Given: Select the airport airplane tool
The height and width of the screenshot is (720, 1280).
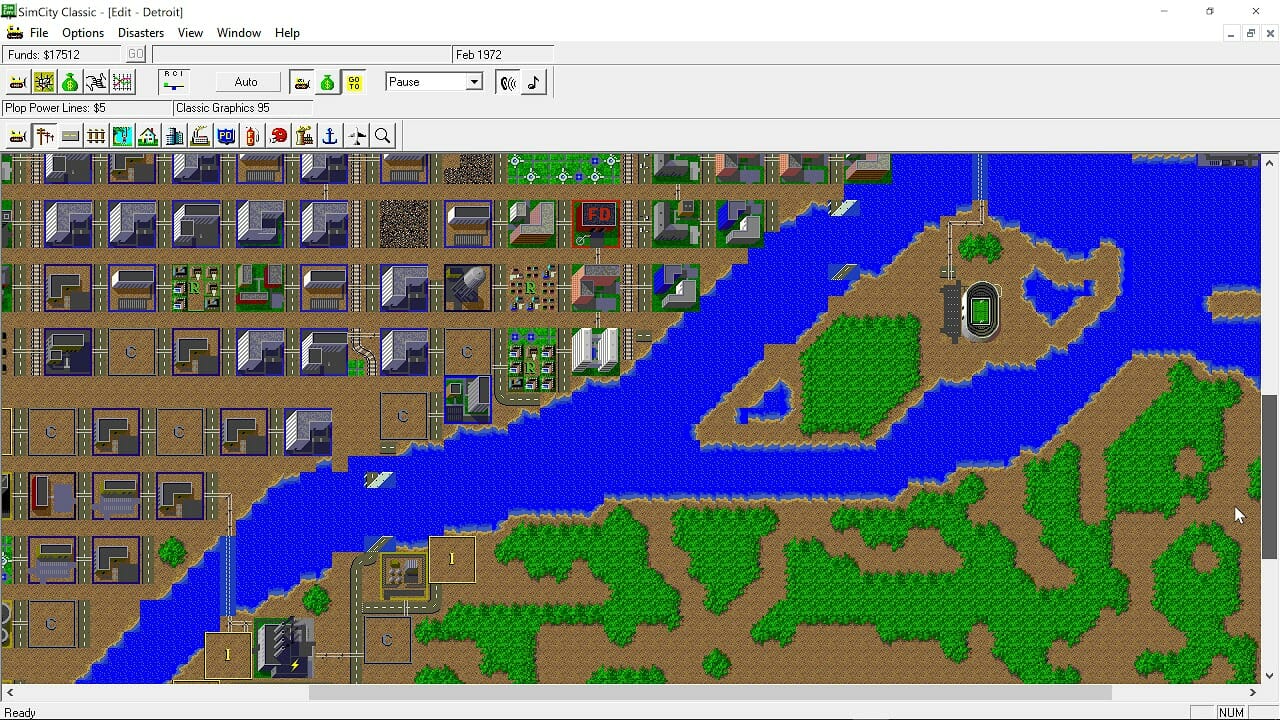Looking at the screenshot, I should coord(356,136).
